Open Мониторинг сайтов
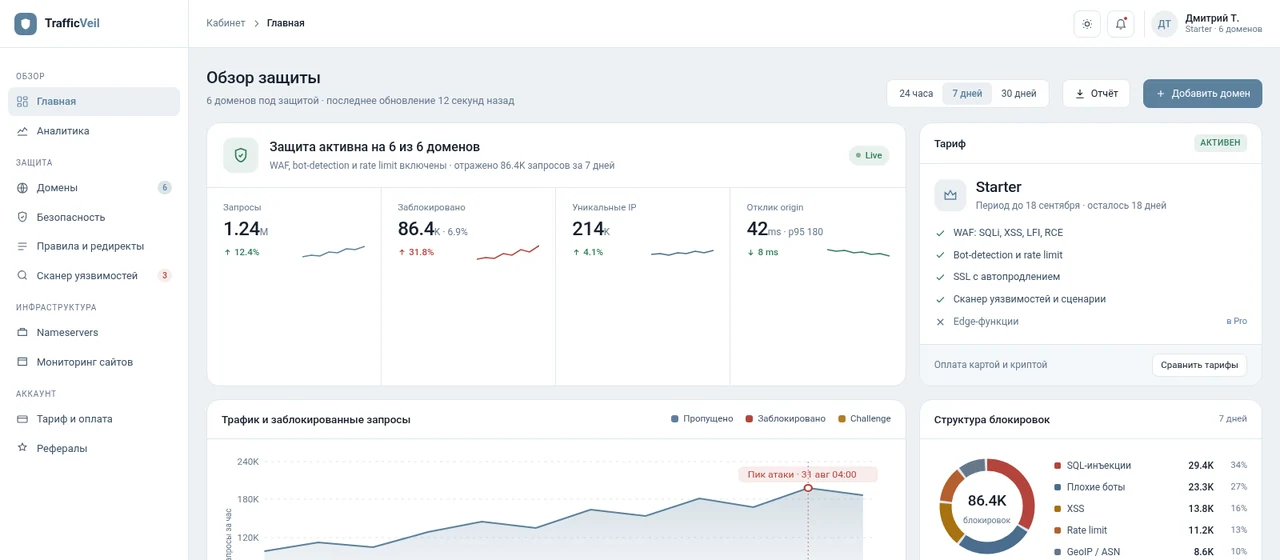Screen dimensions: 1280x560 [94, 362]
